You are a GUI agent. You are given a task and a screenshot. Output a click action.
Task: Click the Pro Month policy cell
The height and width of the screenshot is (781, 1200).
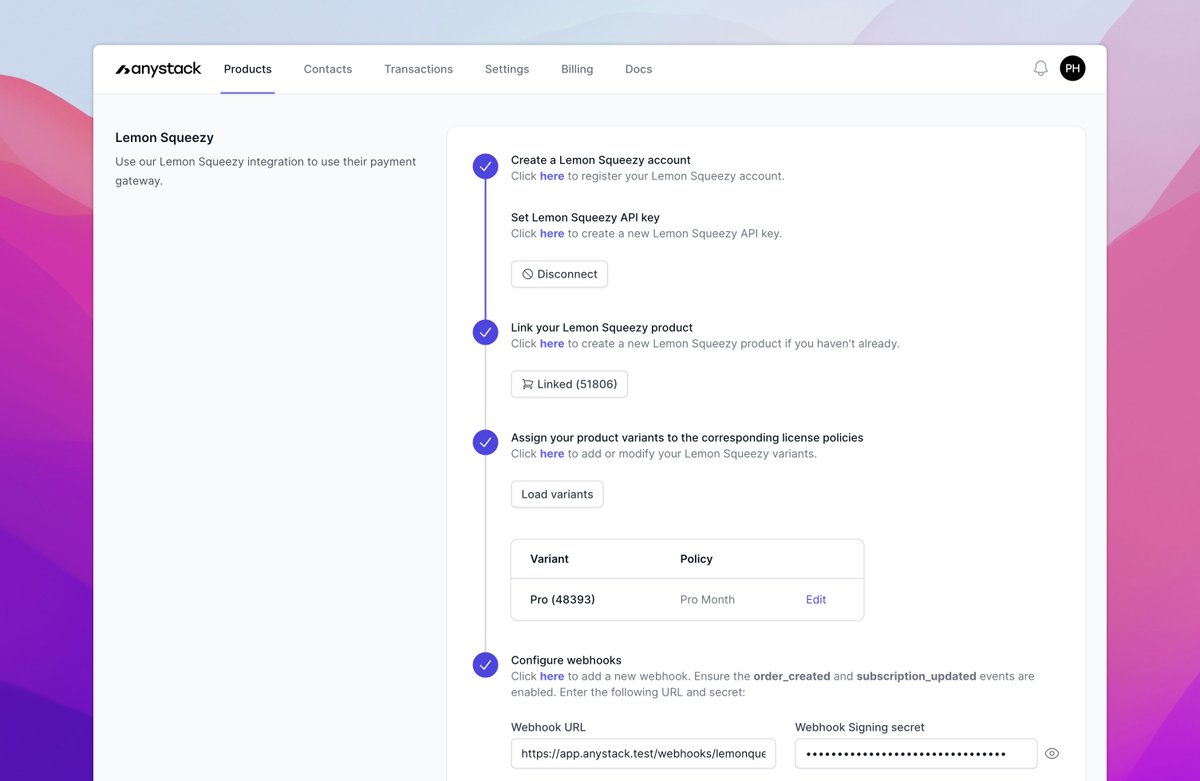coord(707,600)
